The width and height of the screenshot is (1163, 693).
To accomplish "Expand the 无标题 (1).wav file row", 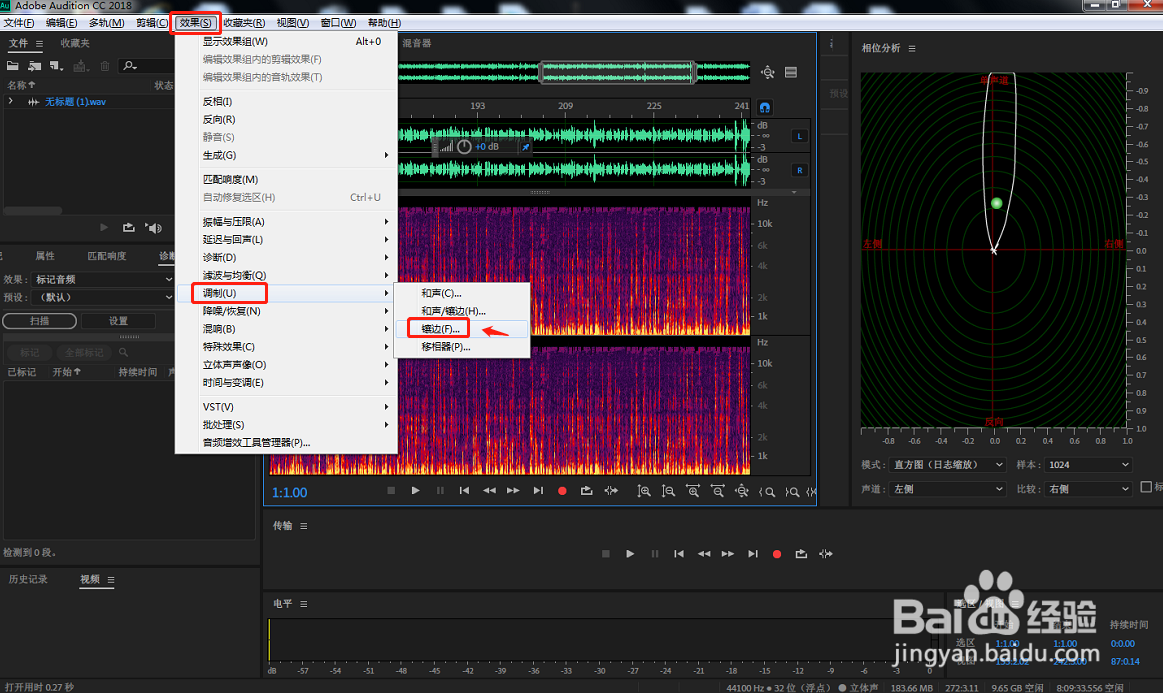I will pyautogui.click(x=10, y=101).
